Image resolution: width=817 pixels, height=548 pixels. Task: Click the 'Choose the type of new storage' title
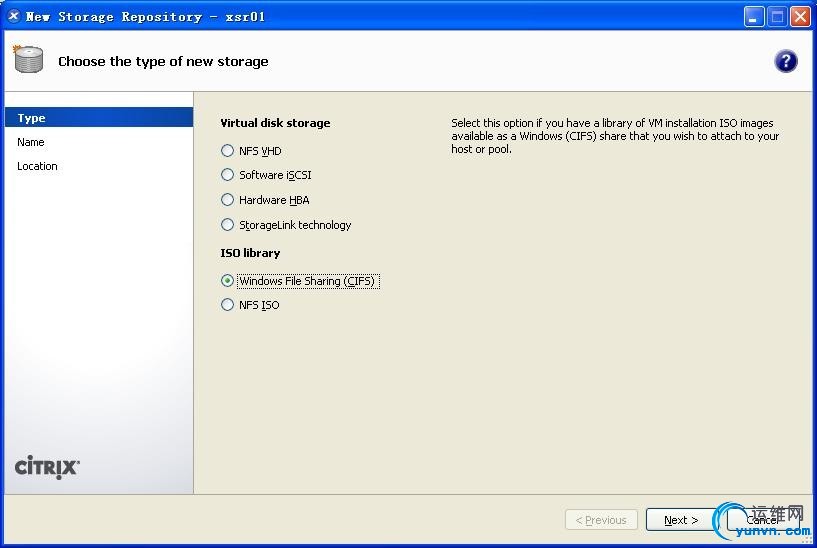click(x=163, y=61)
